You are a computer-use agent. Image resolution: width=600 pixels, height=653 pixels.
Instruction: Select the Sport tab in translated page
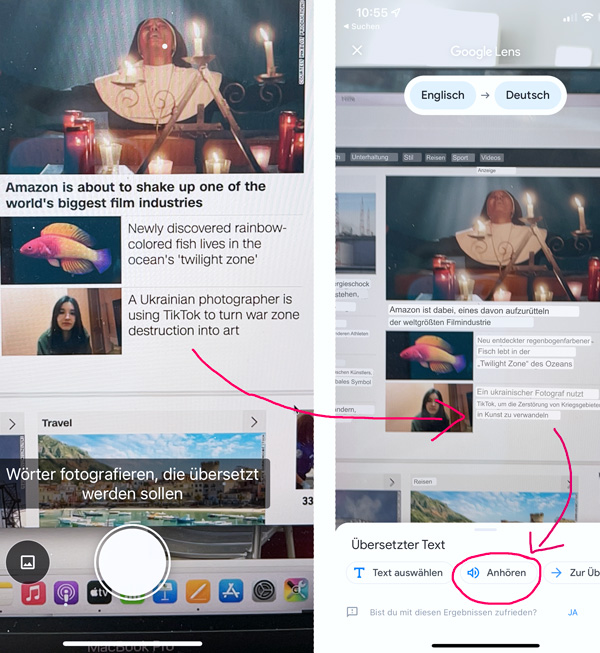(x=461, y=157)
